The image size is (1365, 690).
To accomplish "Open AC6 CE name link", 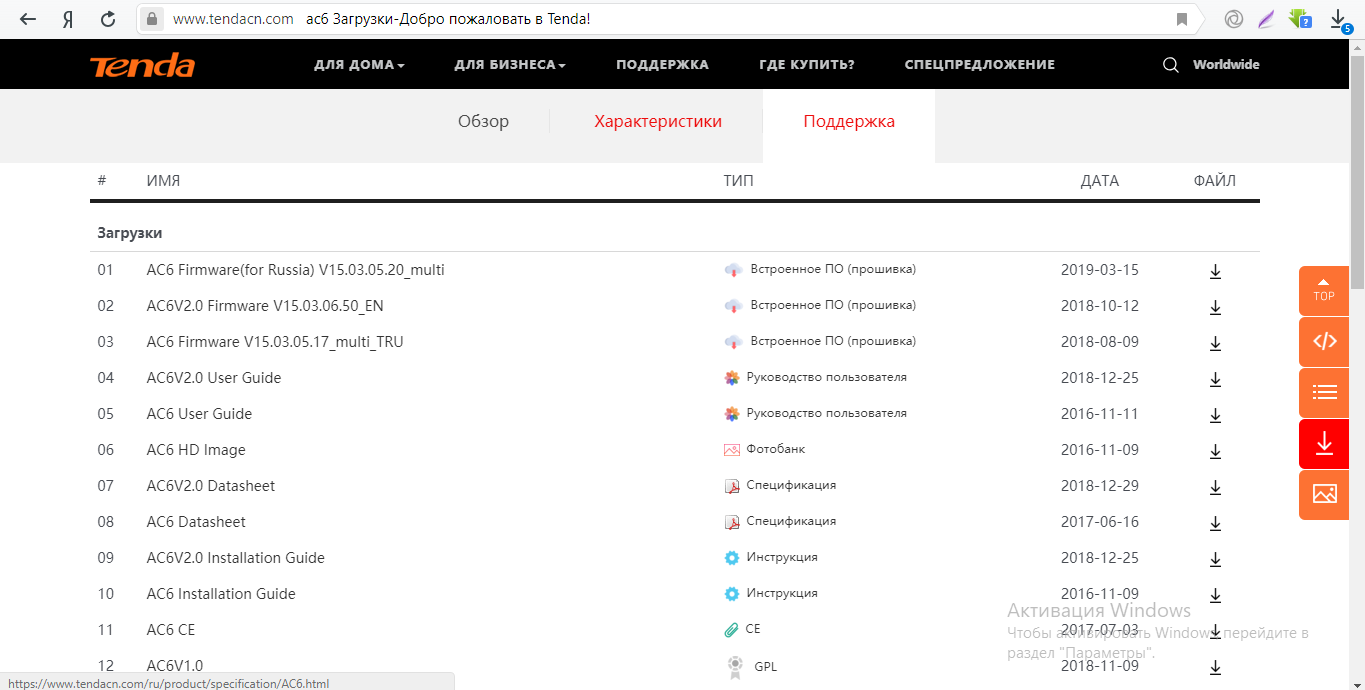I will pyautogui.click(x=171, y=630).
